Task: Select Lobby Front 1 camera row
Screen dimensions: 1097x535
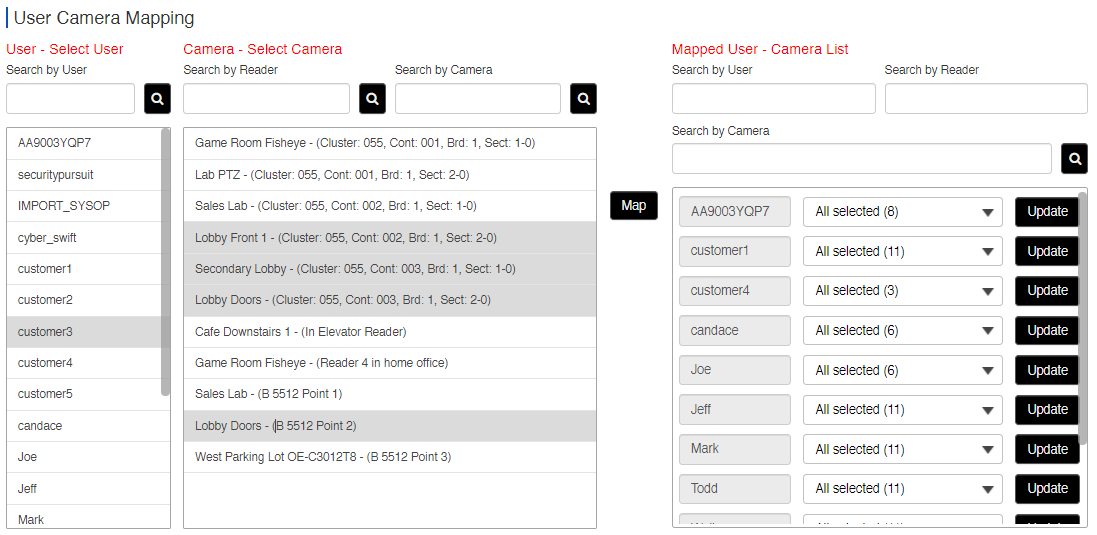Action: 390,238
